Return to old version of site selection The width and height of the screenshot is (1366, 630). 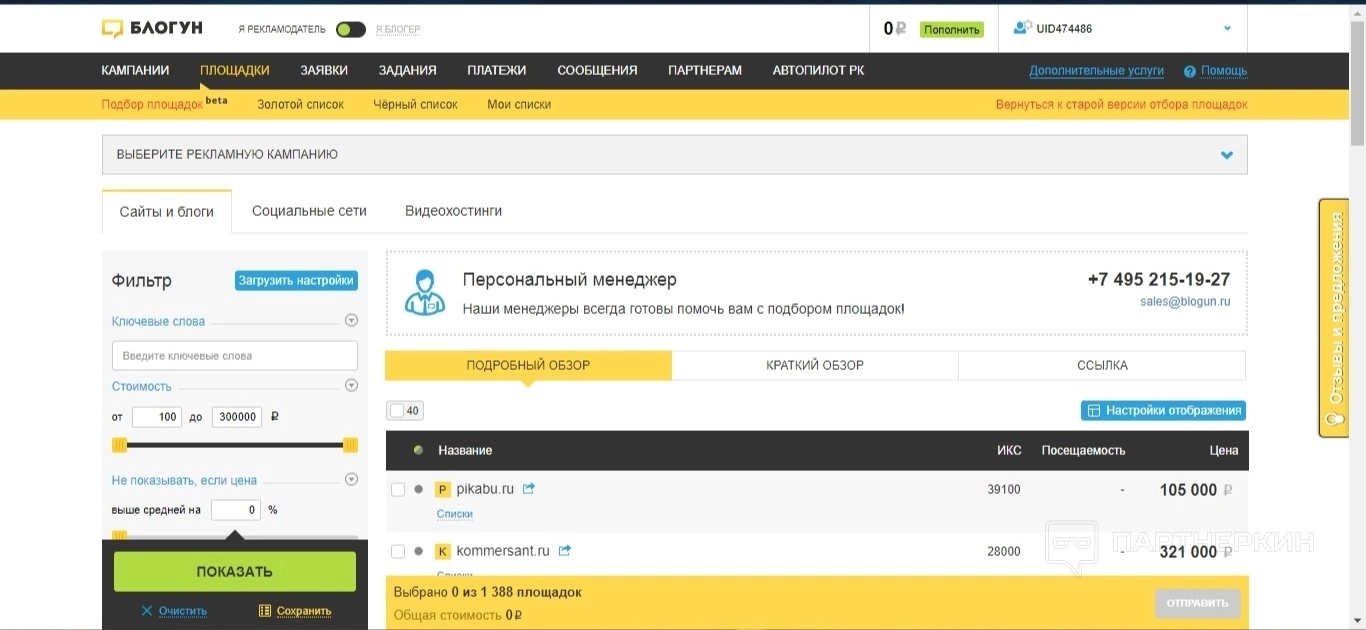pos(1122,104)
